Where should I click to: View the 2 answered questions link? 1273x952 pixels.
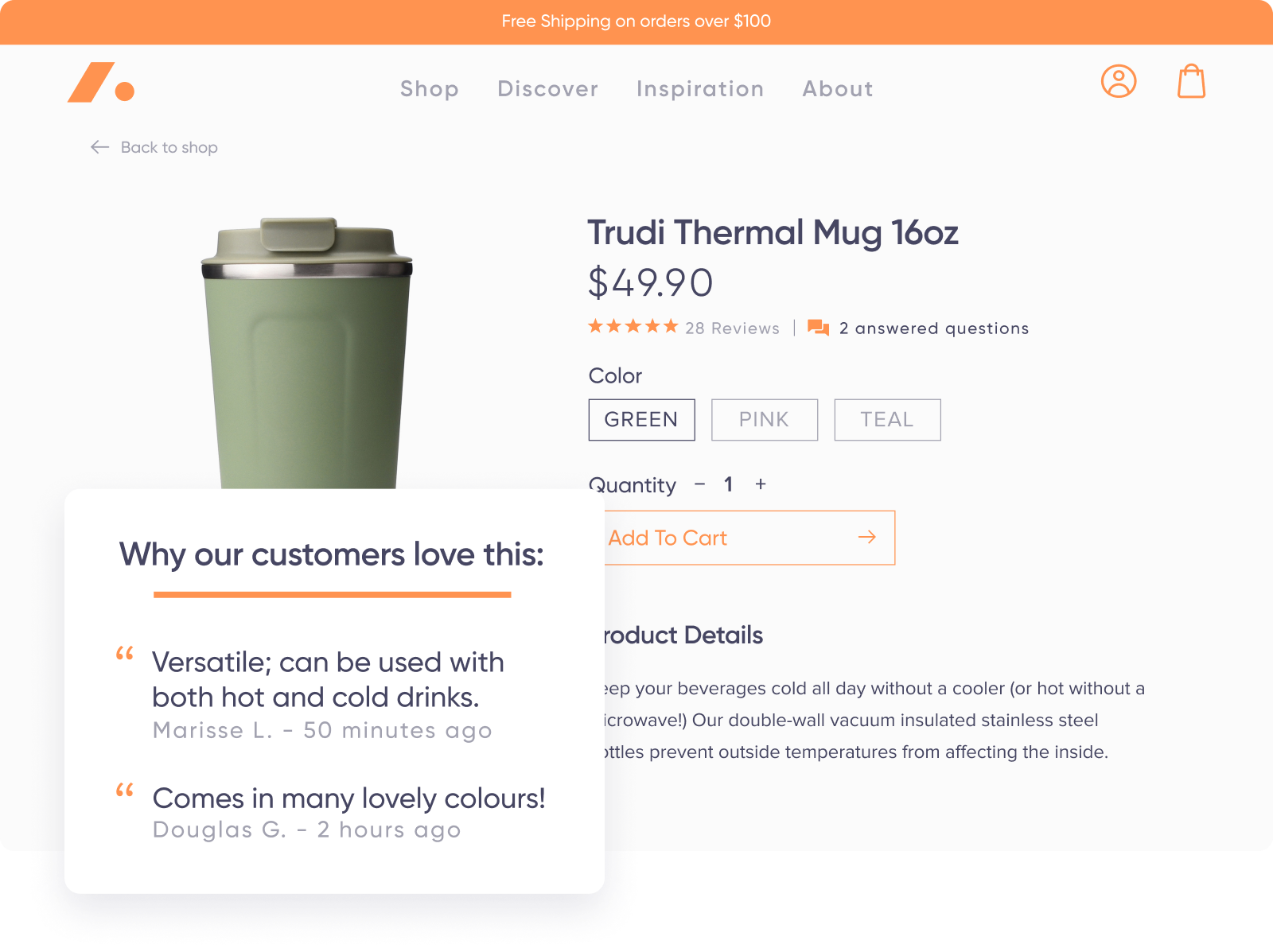click(x=934, y=328)
